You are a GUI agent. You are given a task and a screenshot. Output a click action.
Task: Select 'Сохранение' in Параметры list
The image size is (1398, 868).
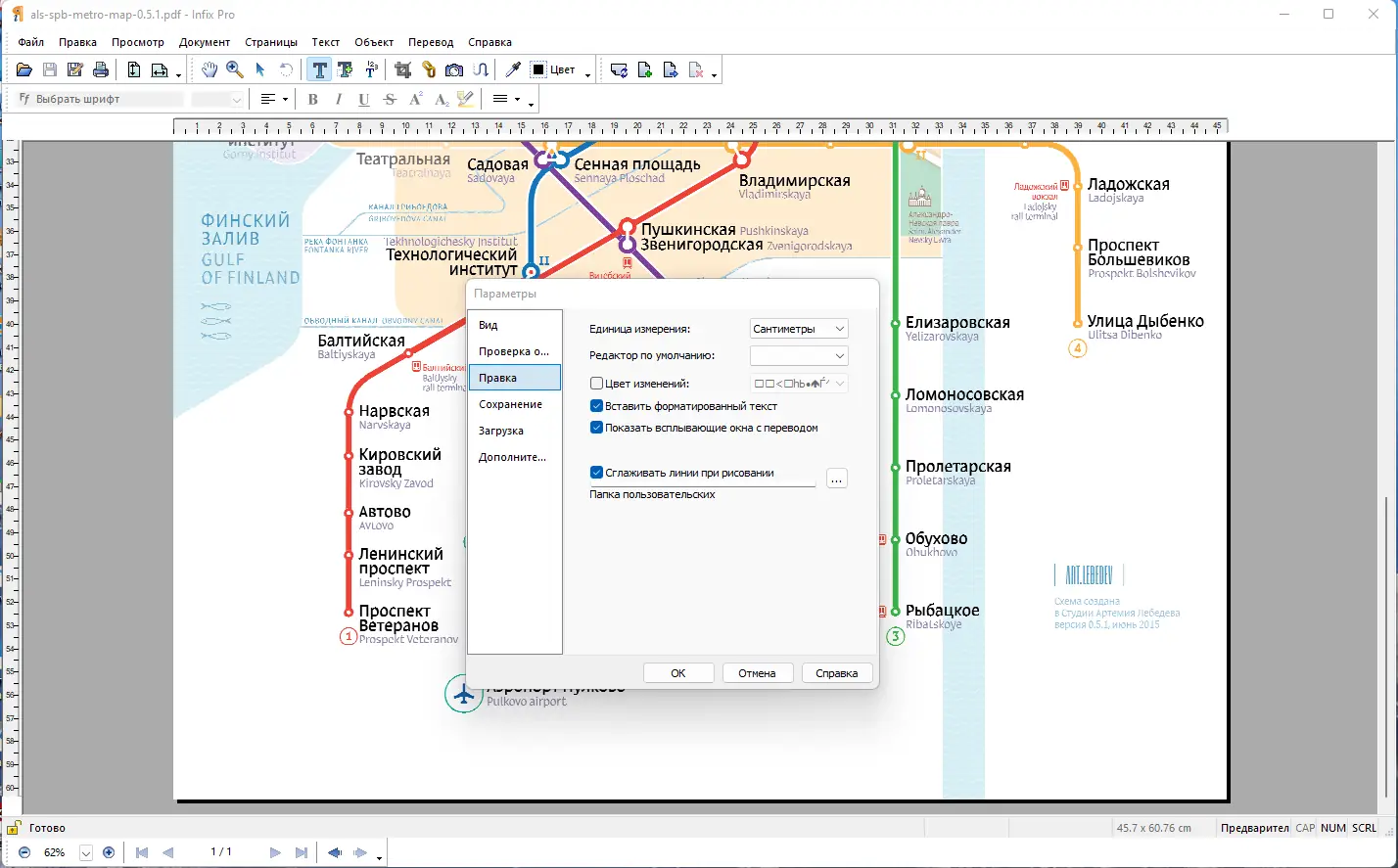tap(515, 404)
